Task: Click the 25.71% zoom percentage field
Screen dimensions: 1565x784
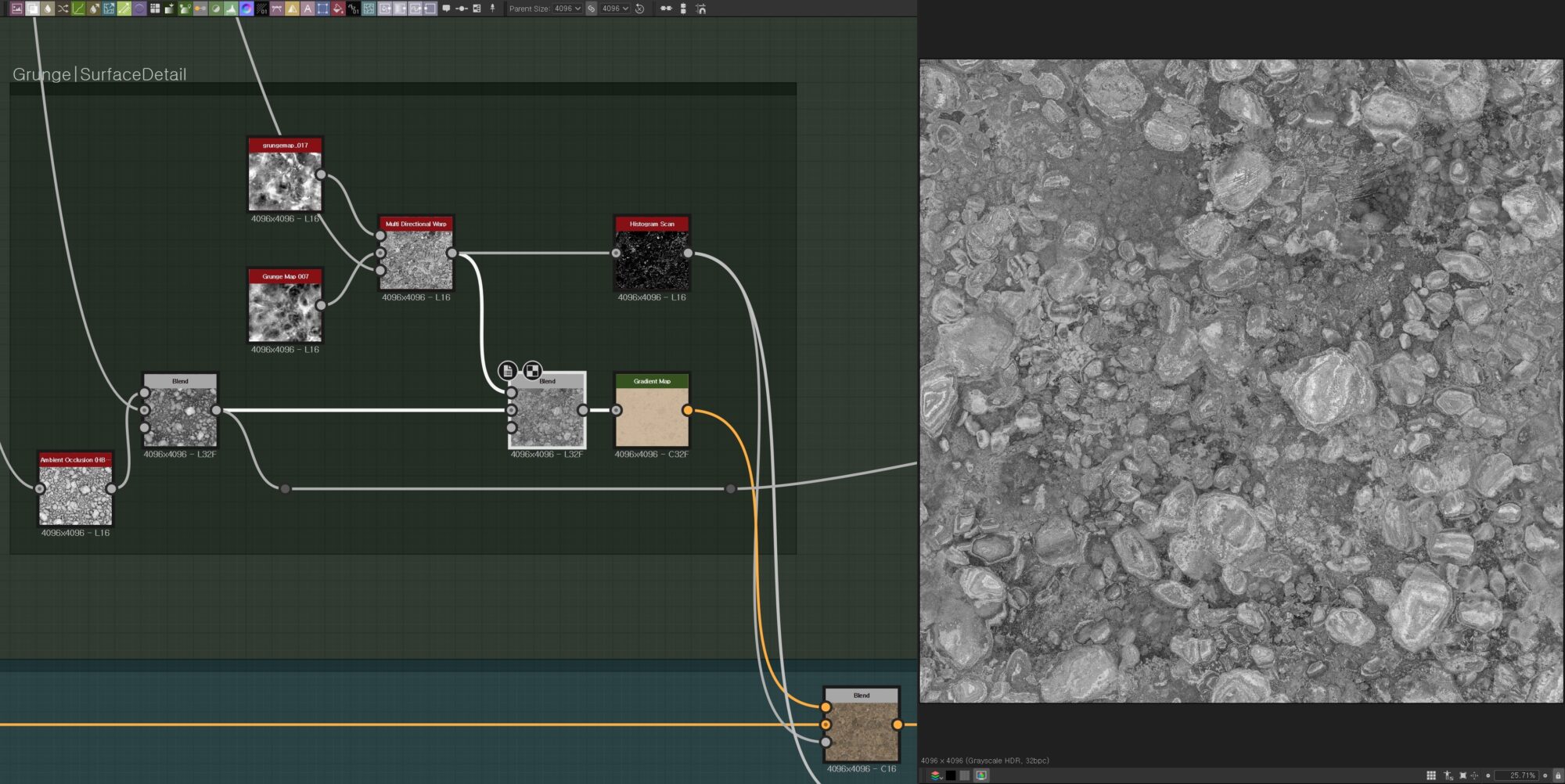Action: click(x=1524, y=775)
